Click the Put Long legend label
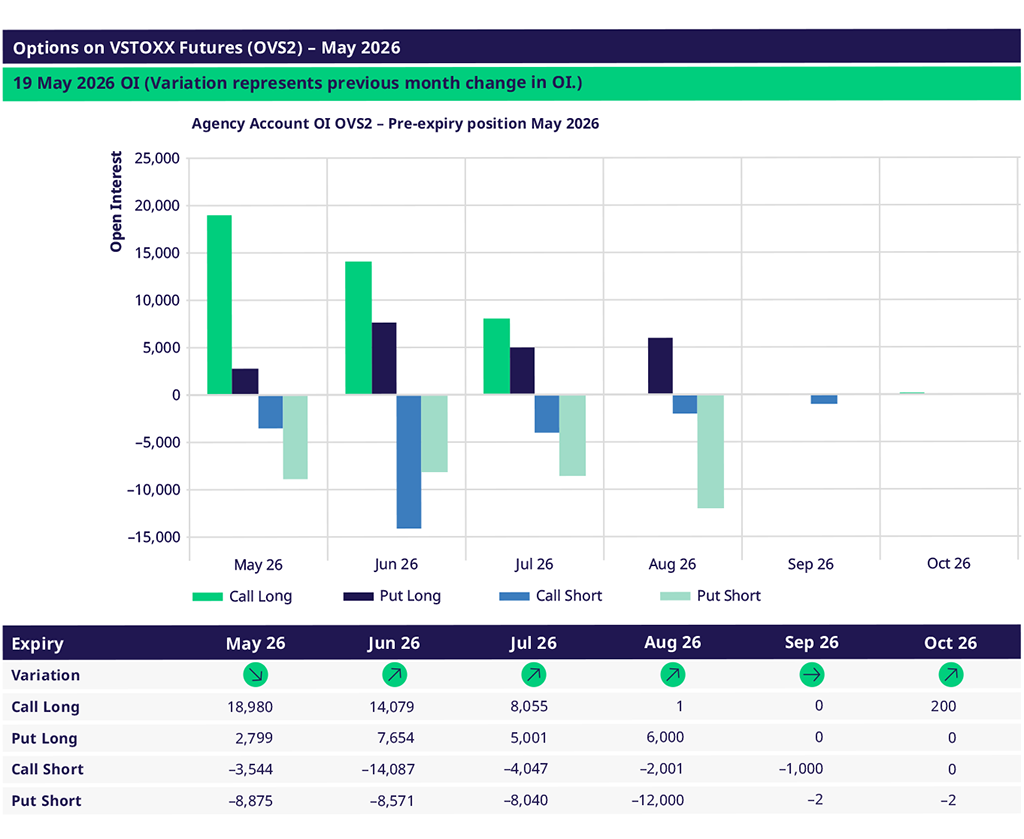The width and height of the screenshot is (1024, 839). pyautogui.click(x=410, y=596)
